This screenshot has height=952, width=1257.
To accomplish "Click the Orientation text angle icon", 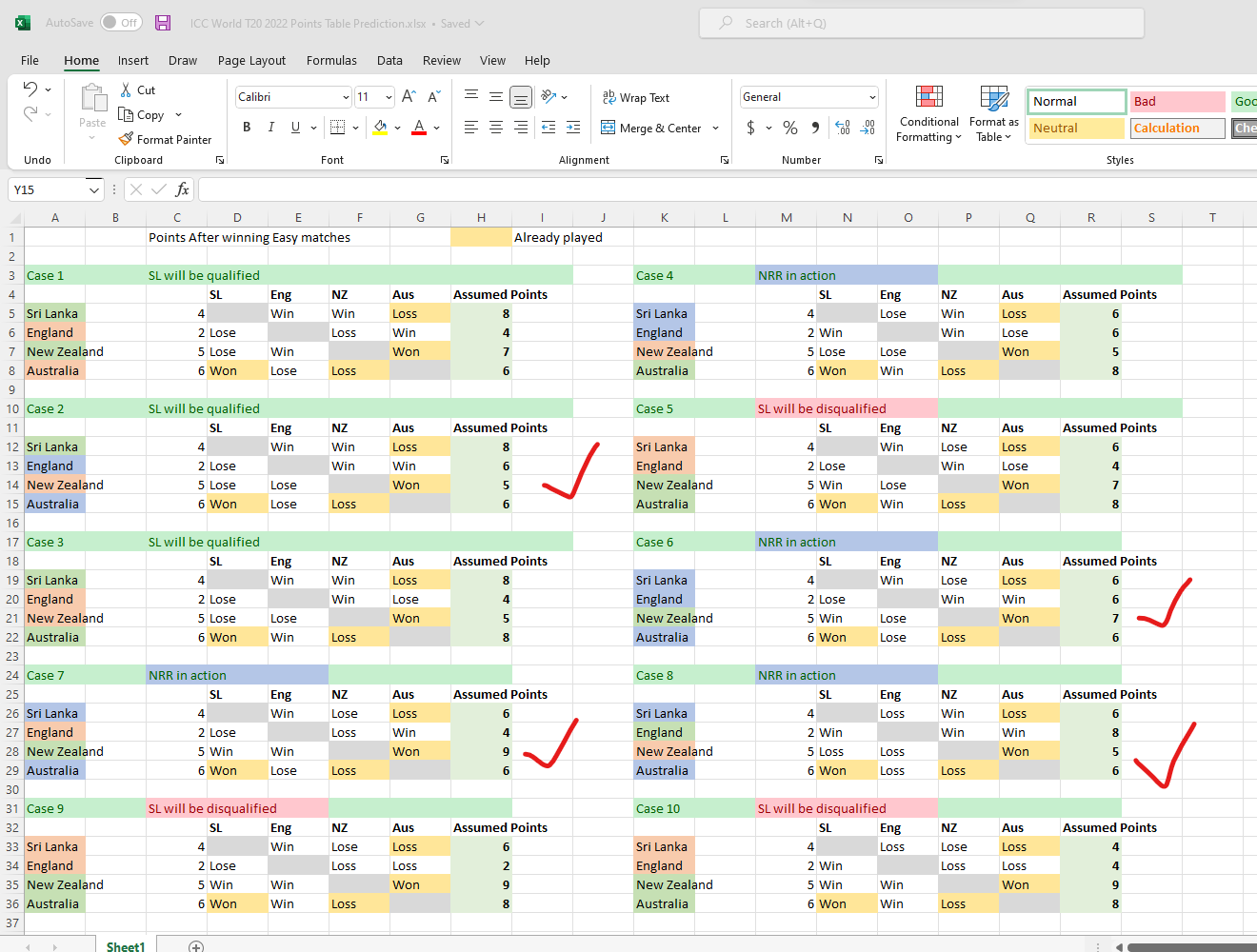I will pos(549,97).
